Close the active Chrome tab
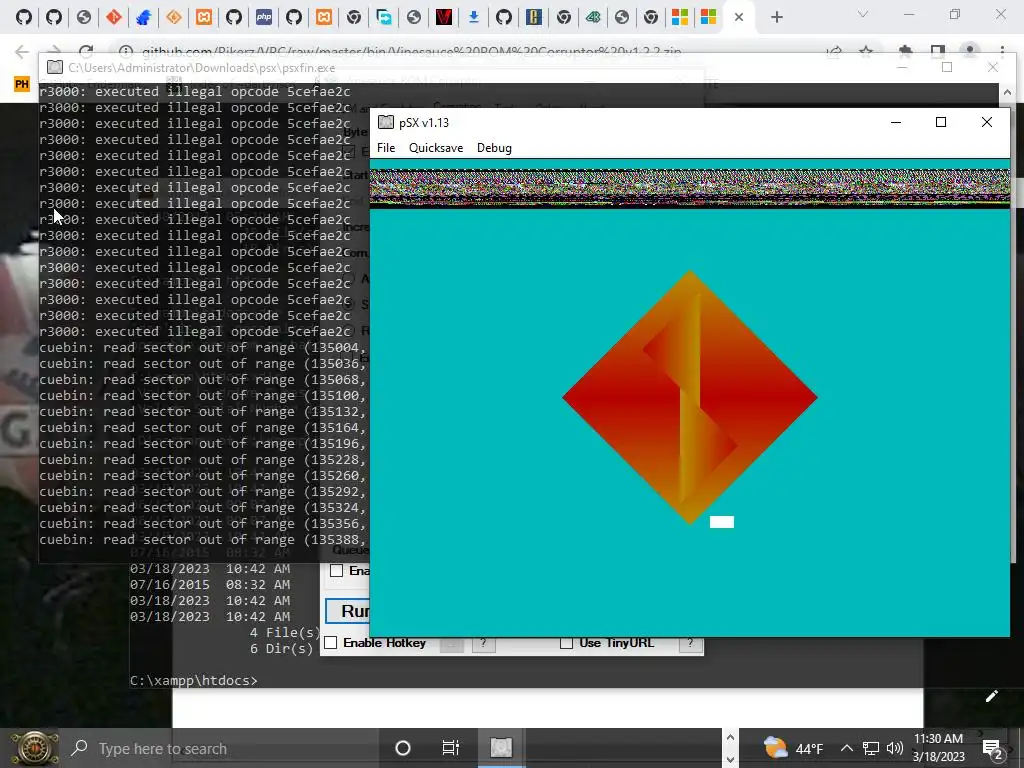 (739, 17)
